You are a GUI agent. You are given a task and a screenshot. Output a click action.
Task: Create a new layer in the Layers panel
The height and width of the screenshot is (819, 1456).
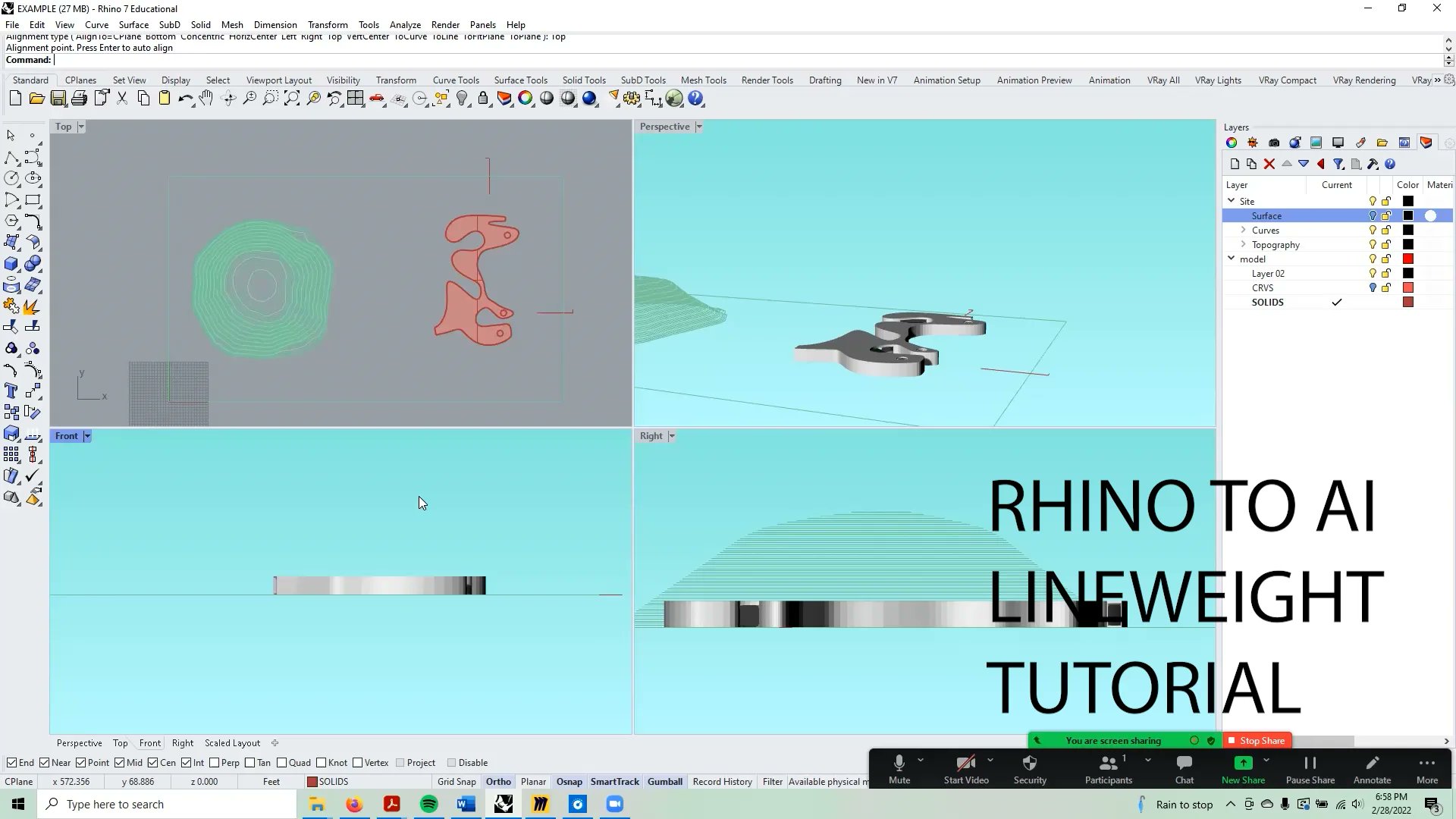(1234, 164)
